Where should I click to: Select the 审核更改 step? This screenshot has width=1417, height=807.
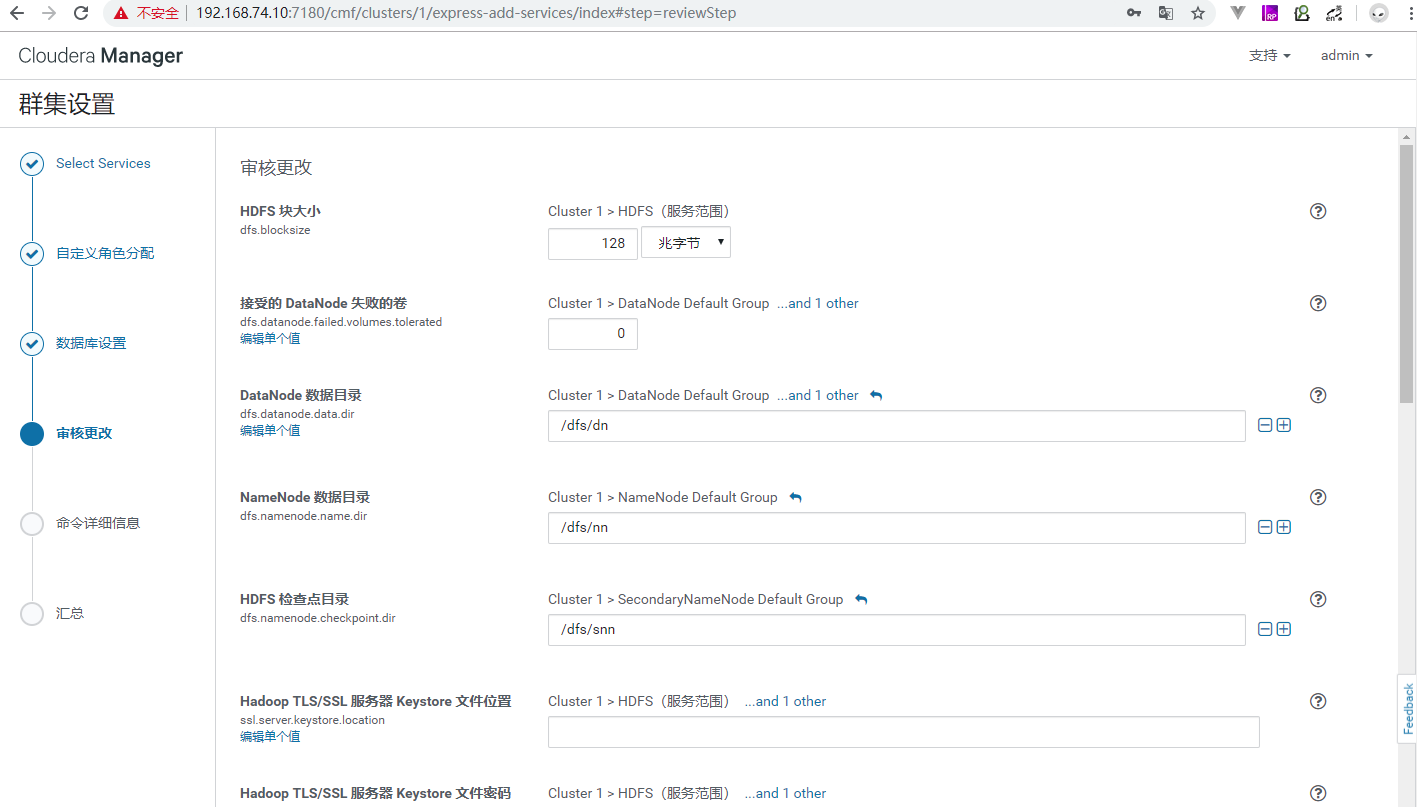click(84, 433)
